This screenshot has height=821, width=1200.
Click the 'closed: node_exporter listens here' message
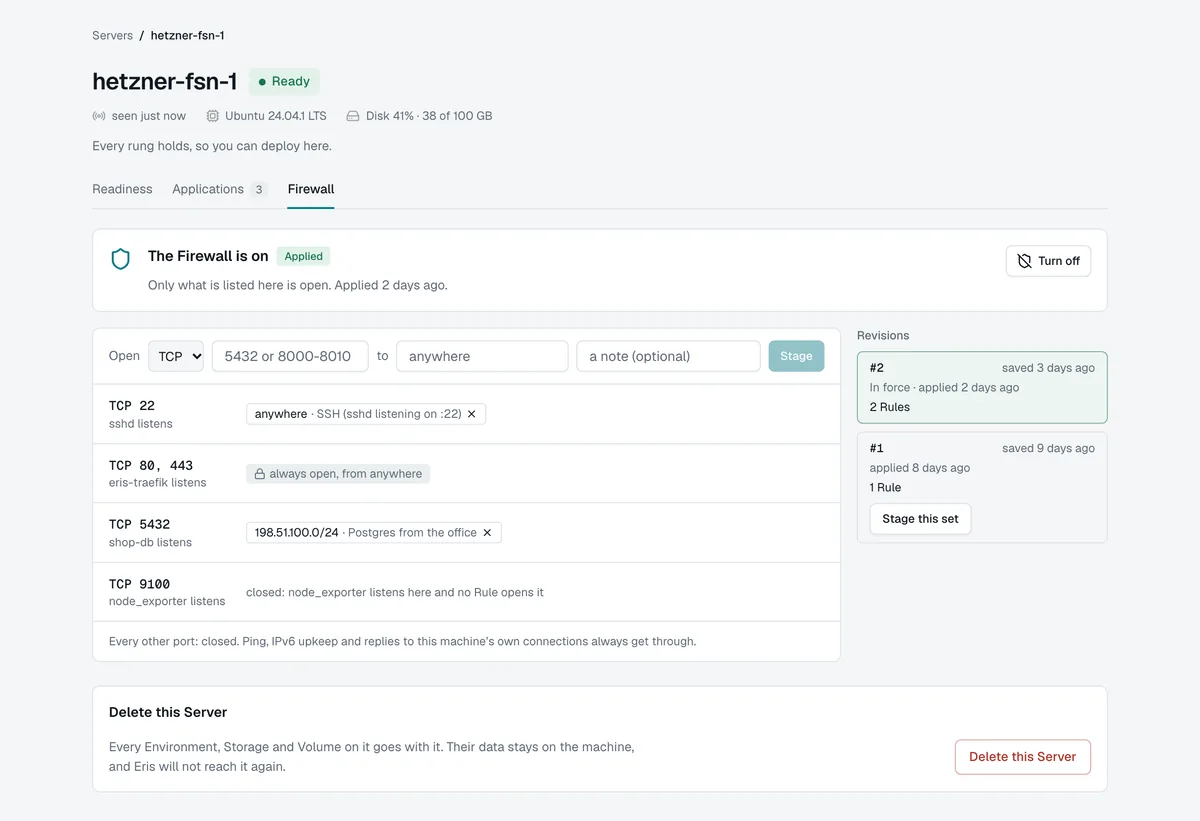(395, 592)
